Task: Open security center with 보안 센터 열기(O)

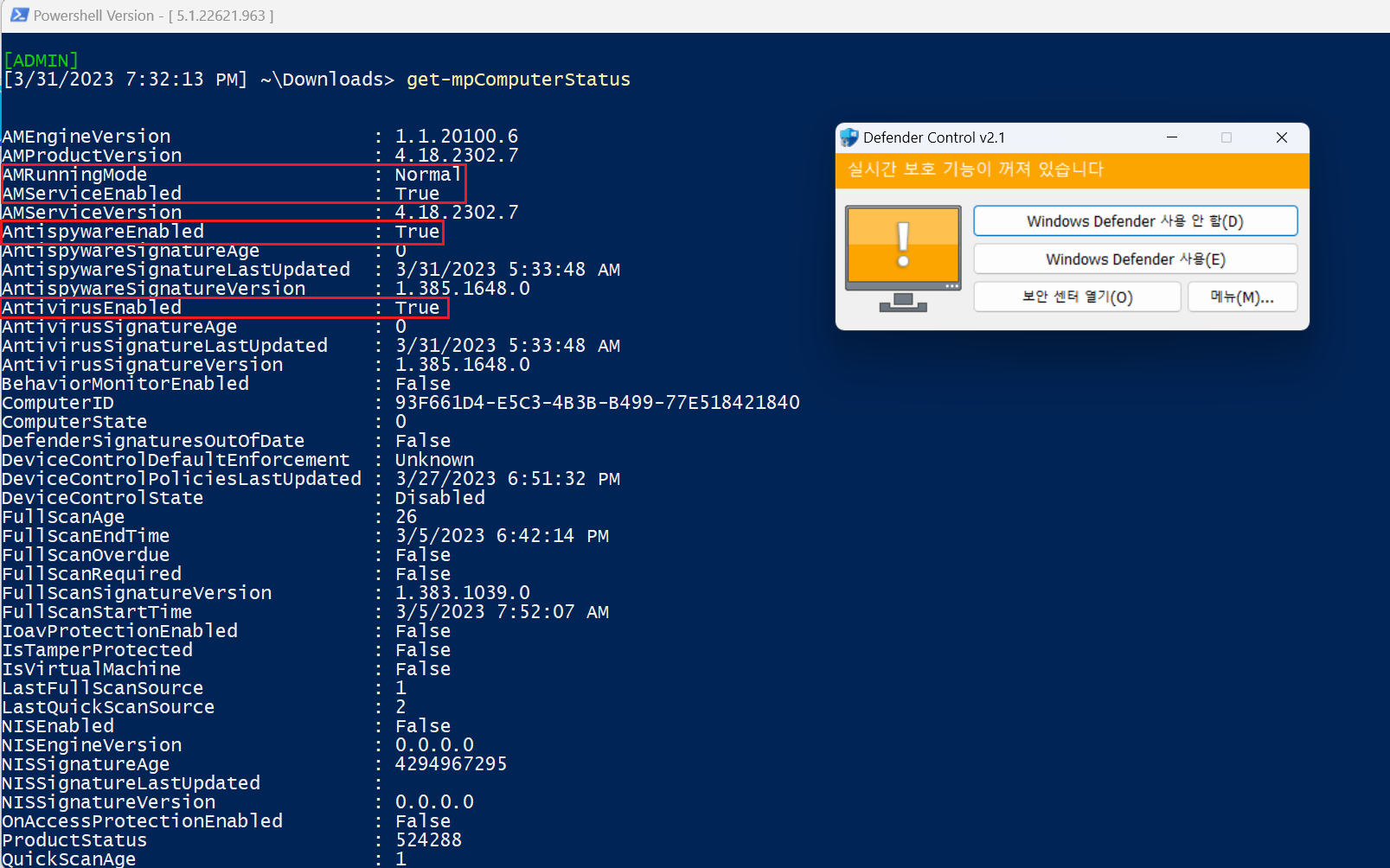Action: [x=1077, y=297]
